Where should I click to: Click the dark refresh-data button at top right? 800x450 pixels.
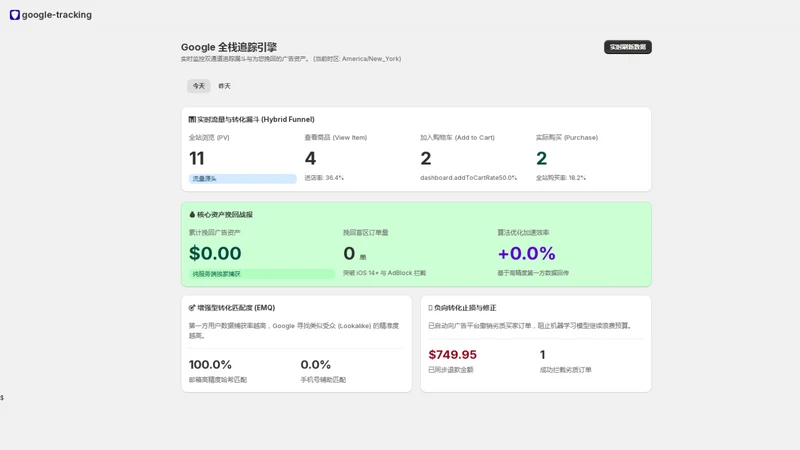click(628, 47)
